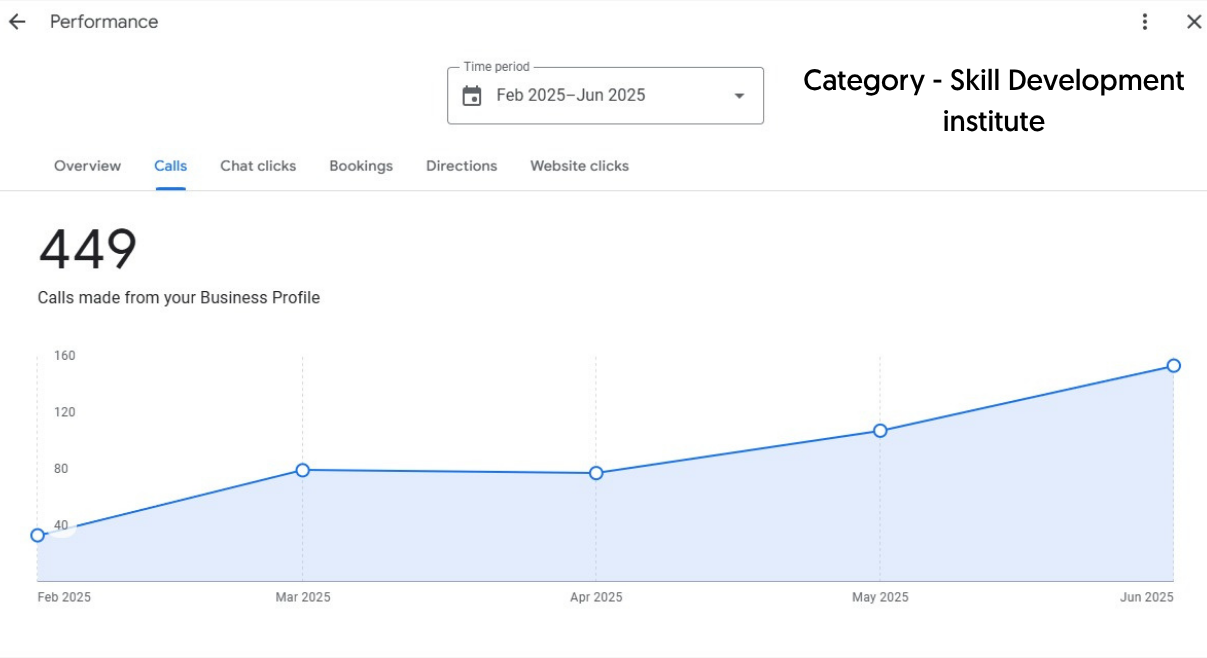The width and height of the screenshot is (1207, 658).
Task: Click the 449 total calls number
Action: pyautogui.click(x=88, y=250)
